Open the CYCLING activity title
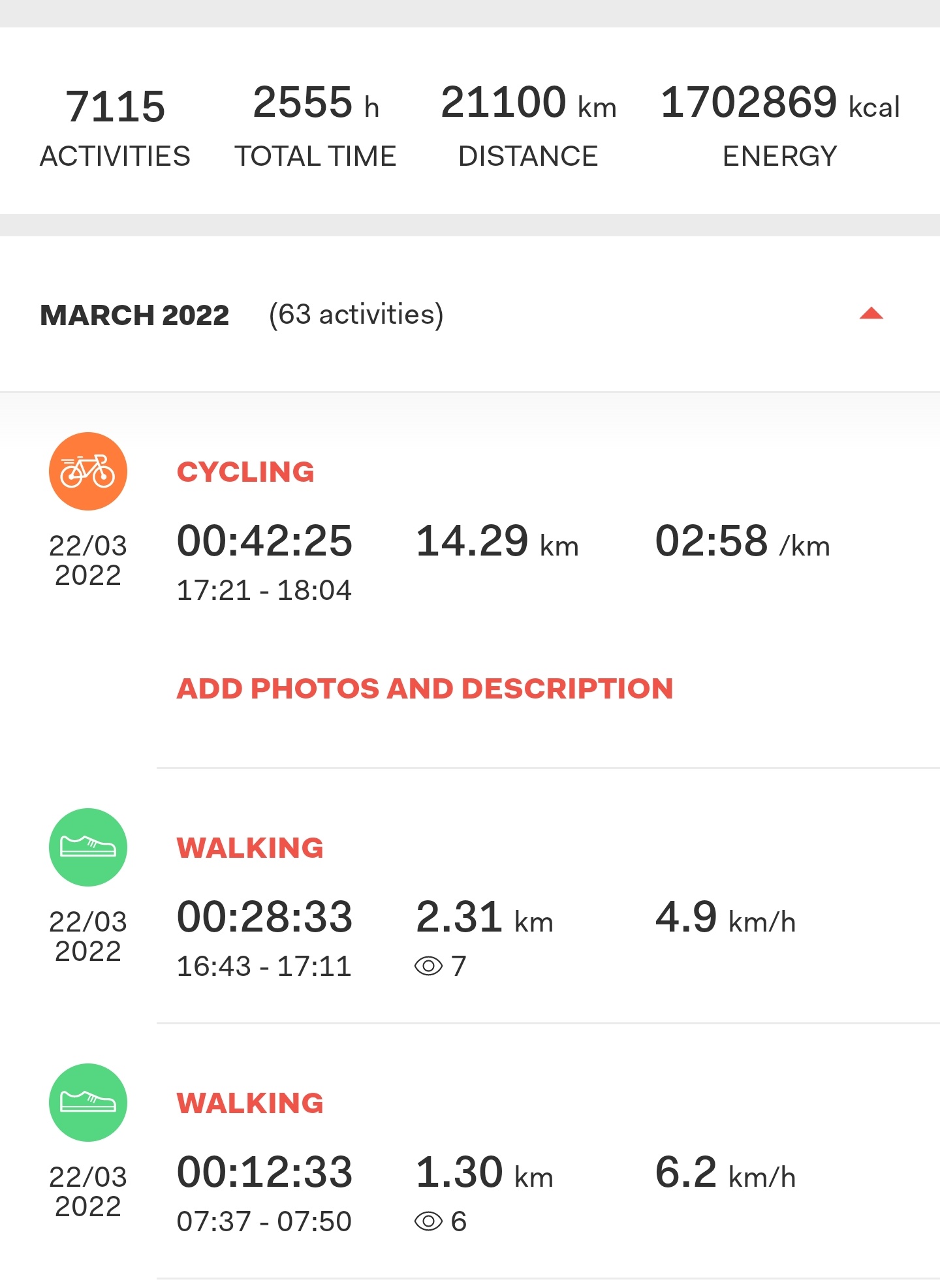The image size is (940, 1288). point(245,472)
